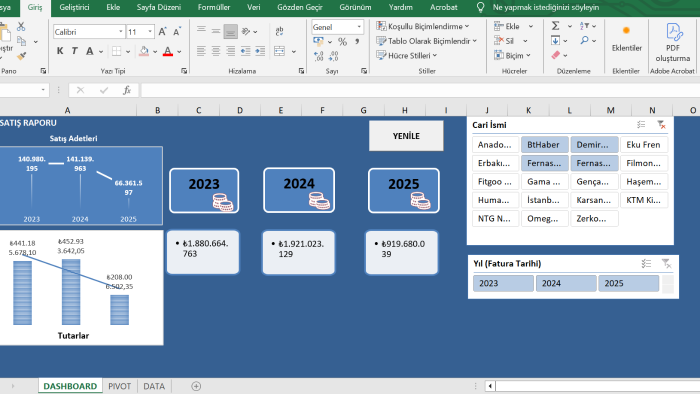This screenshot has height=394, width=700.
Task: Open Sort and Filter icon
Action: (584, 26)
